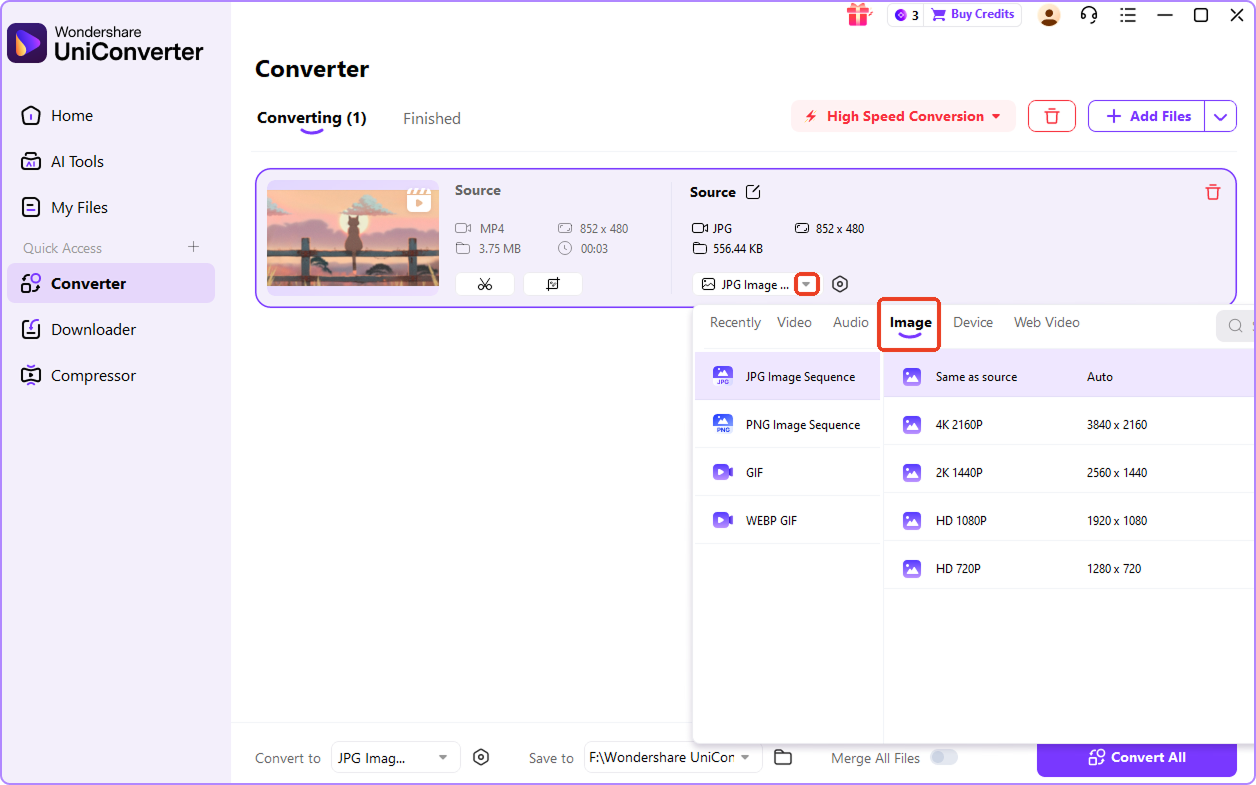Switch to the Finished tab
This screenshot has height=785, width=1256.
(431, 118)
